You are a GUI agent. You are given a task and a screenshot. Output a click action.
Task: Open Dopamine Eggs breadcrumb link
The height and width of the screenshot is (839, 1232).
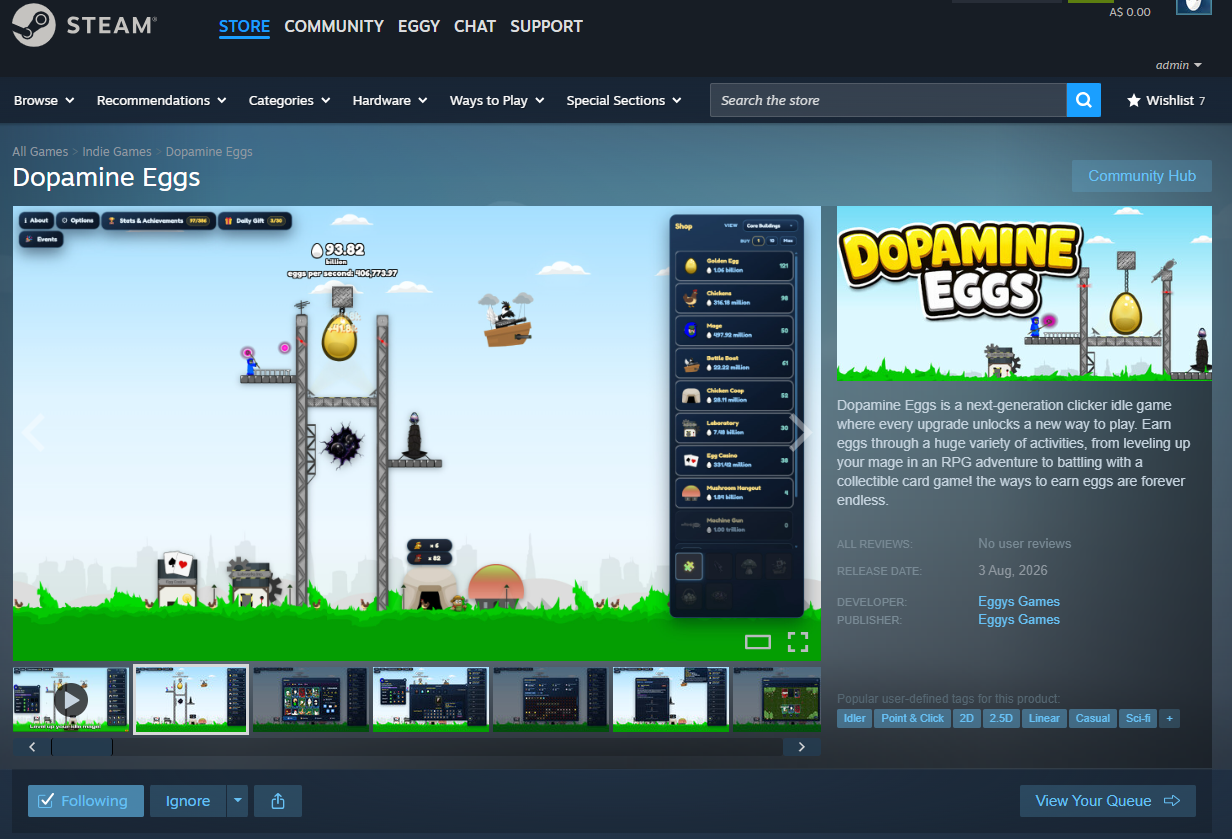click(209, 152)
